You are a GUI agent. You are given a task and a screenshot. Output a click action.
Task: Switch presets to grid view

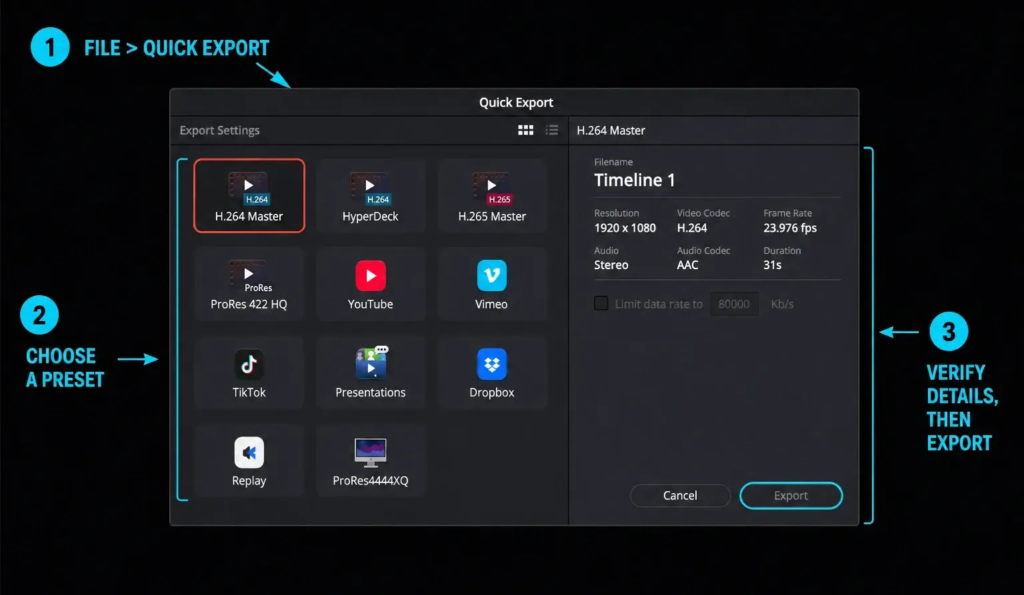pos(526,130)
